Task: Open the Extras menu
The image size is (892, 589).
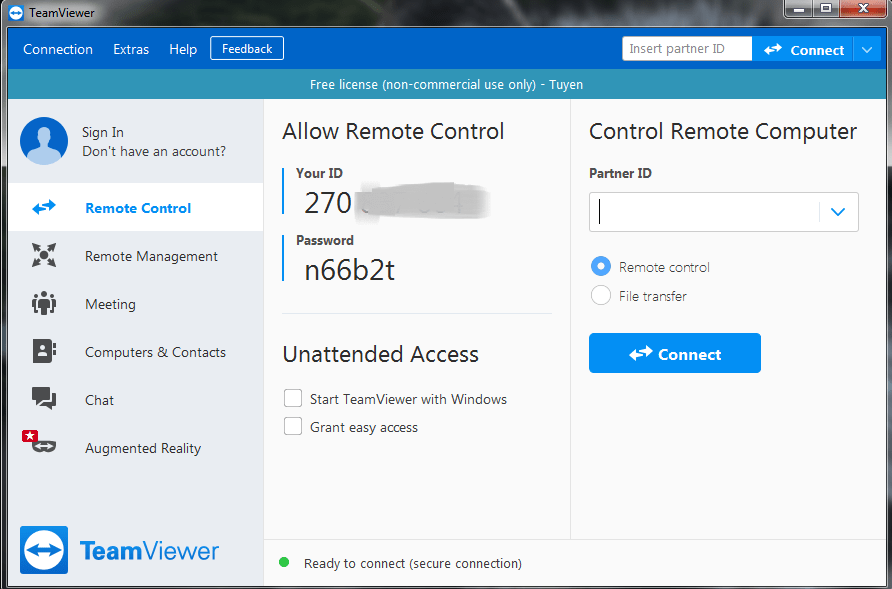Action: coord(131,50)
